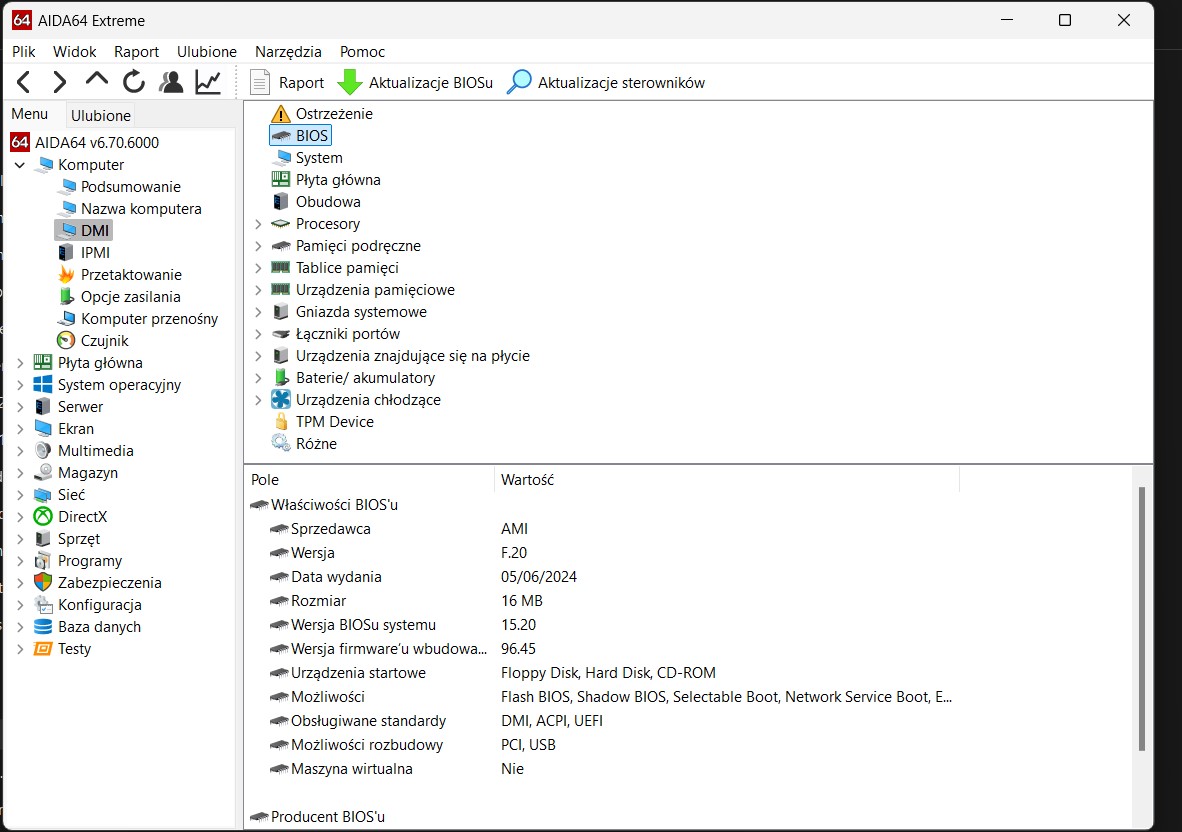The image size is (1182, 832).
Task: Expand the Płyta główna node in sidebar
Action: click(x=20, y=362)
